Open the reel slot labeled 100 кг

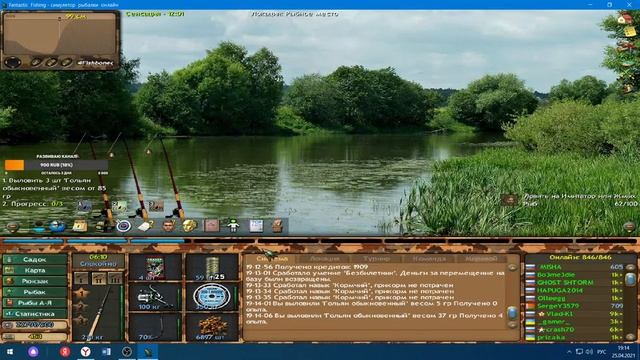[x=155, y=297]
